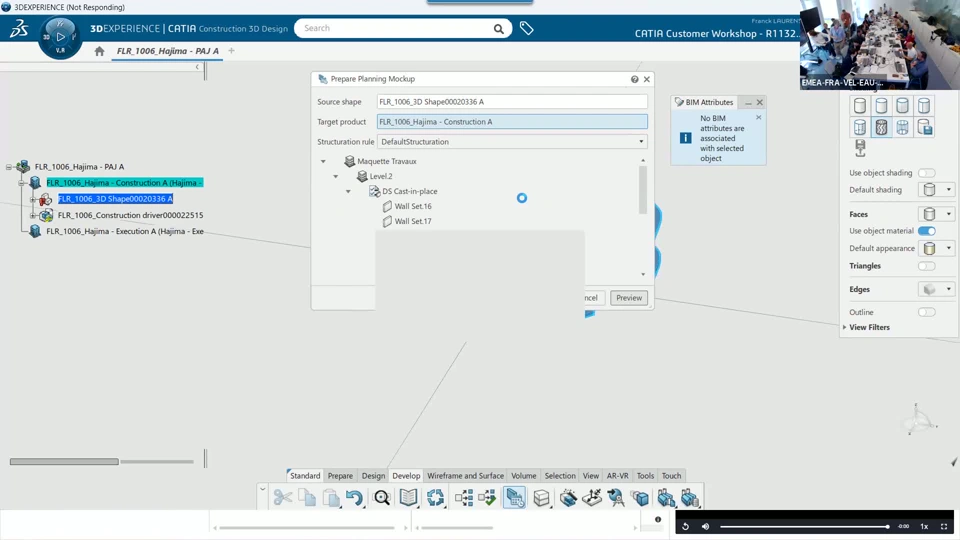
Task: Click the search magnifier in top search bar
Action: click(499, 28)
